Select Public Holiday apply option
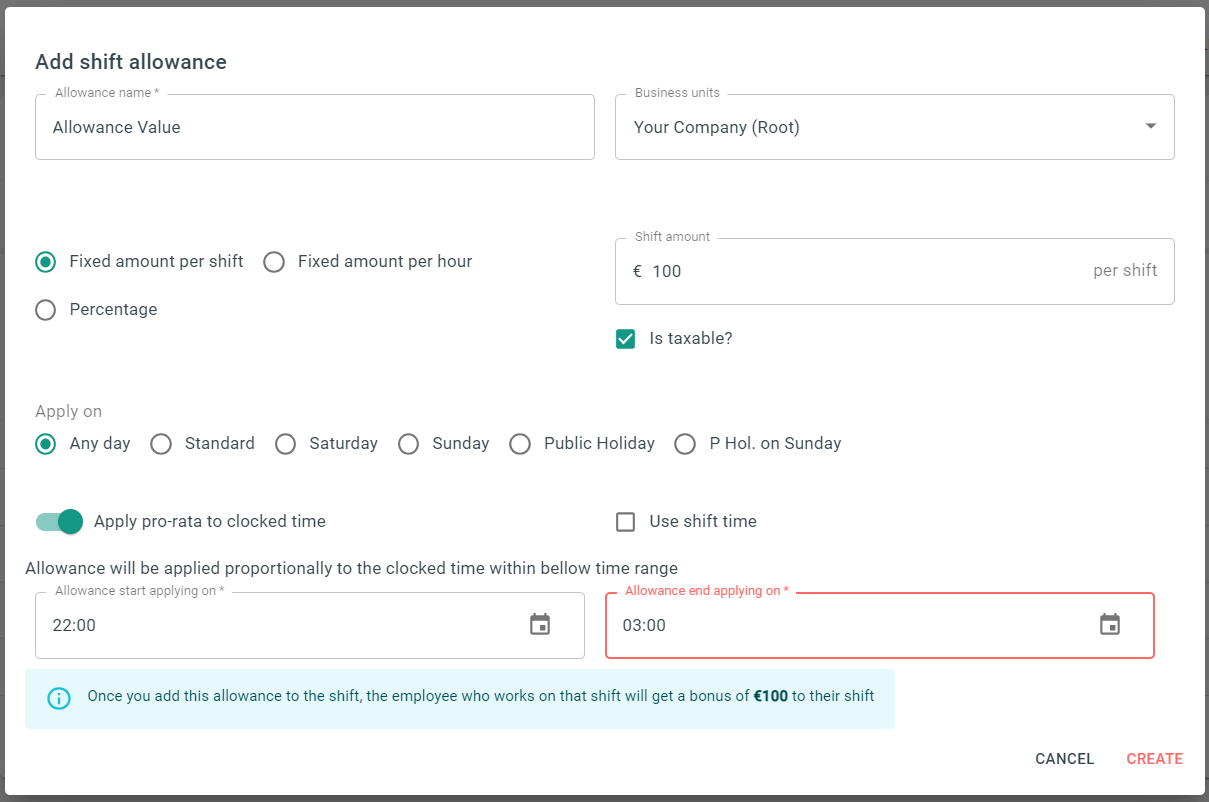Image resolution: width=1209 pixels, height=802 pixels. click(x=520, y=444)
